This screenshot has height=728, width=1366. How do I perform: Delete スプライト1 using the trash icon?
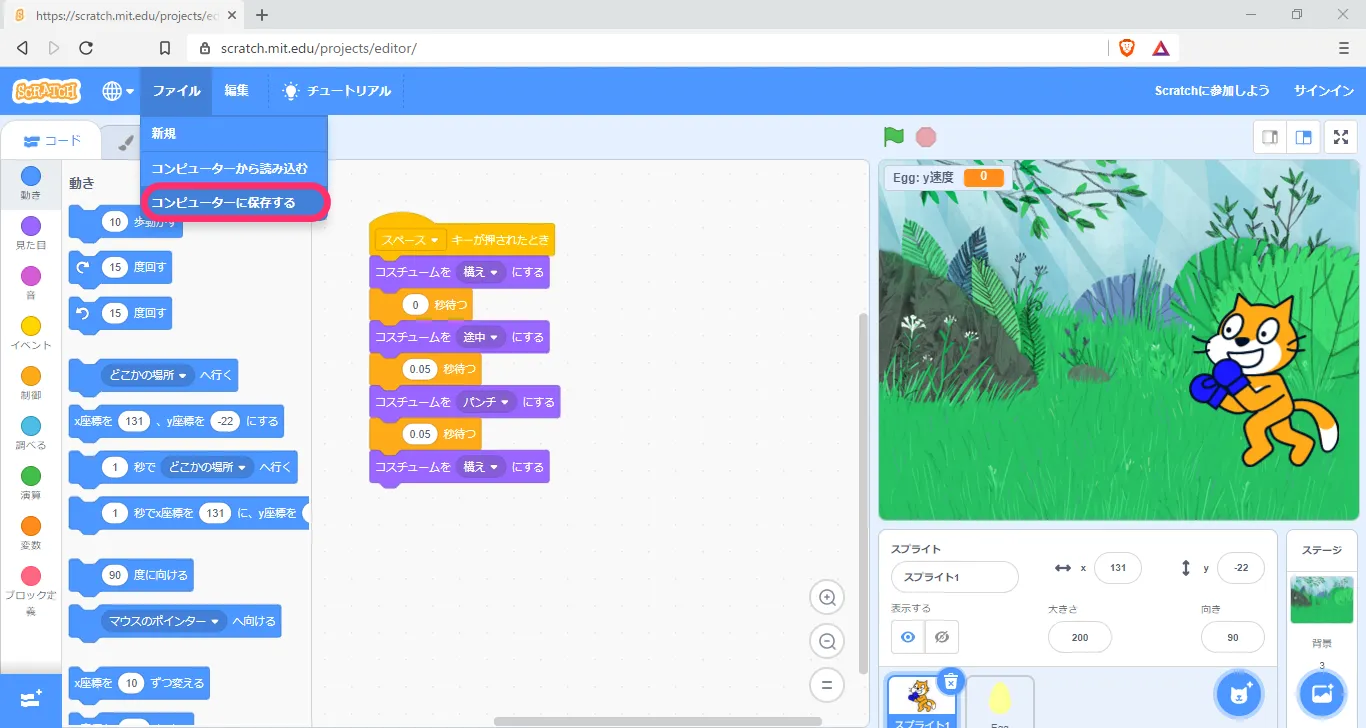pyautogui.click(x=951, y=681)
